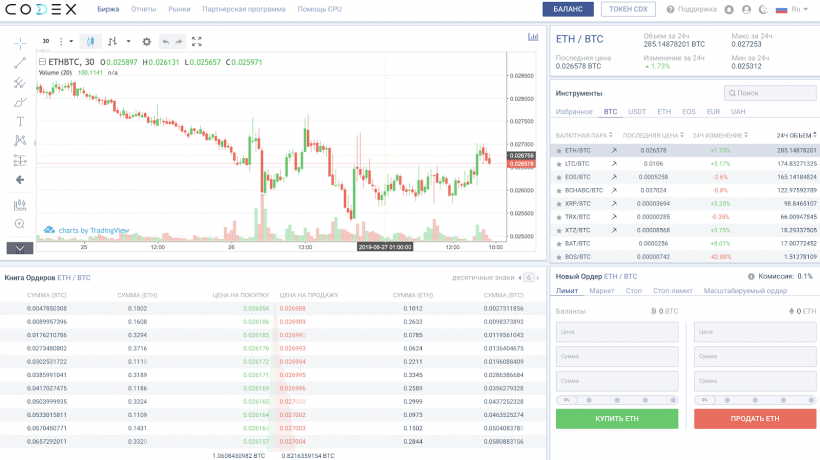Click ПРОДАТЬ ETH button
This screenshot has height=460, width=820.
coord(755,419)
